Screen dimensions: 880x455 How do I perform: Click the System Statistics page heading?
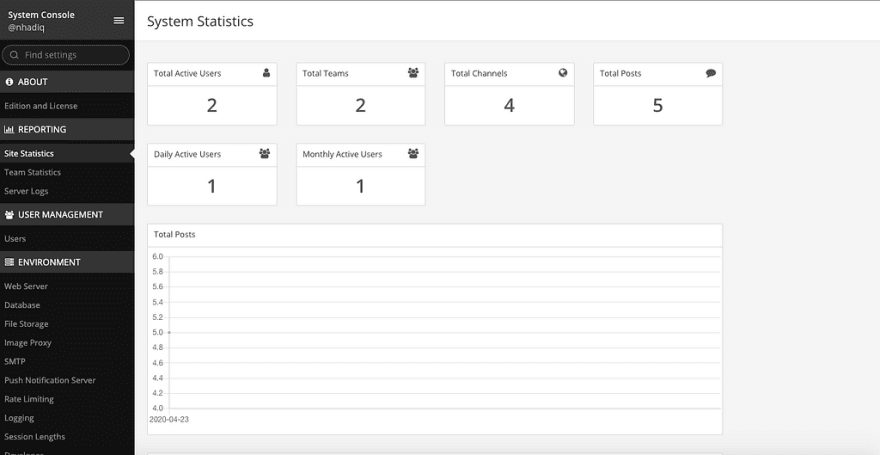pyautogui.click(x=200, y=21)
